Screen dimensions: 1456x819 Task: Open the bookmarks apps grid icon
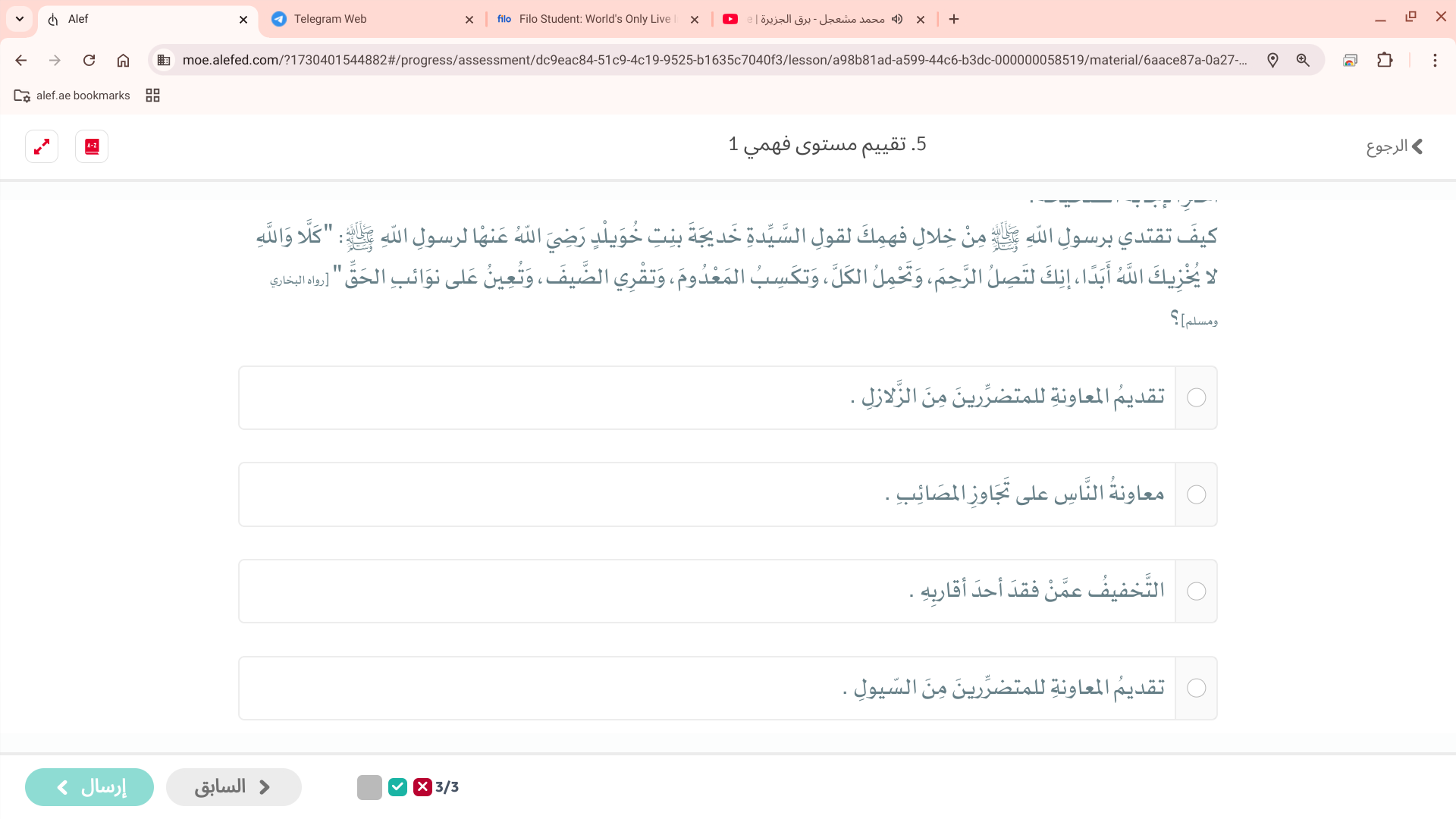click(152, 95)
